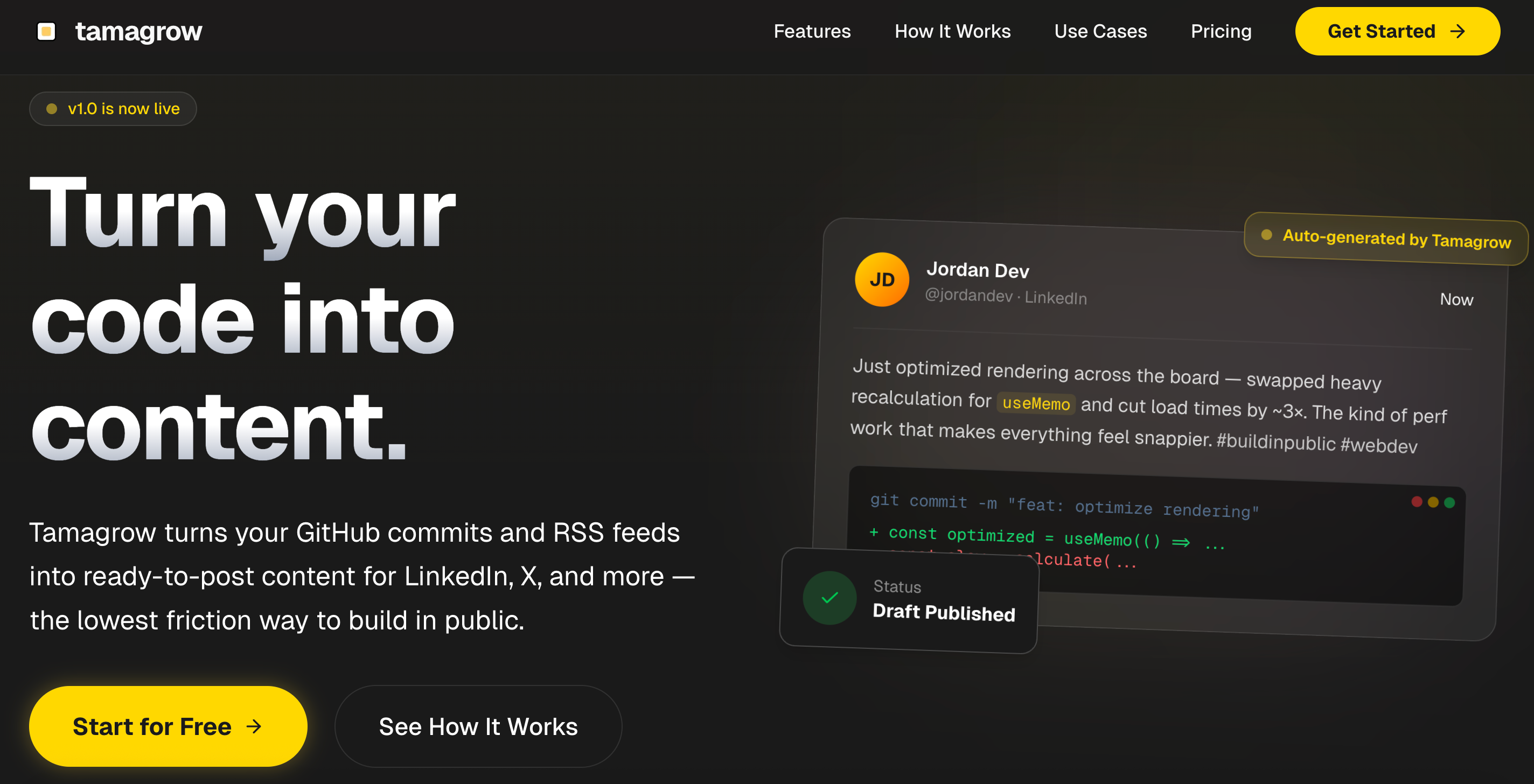Open the Pricing page link
The height and width of the screenshot is (784, 1534).
[1221, 31]
